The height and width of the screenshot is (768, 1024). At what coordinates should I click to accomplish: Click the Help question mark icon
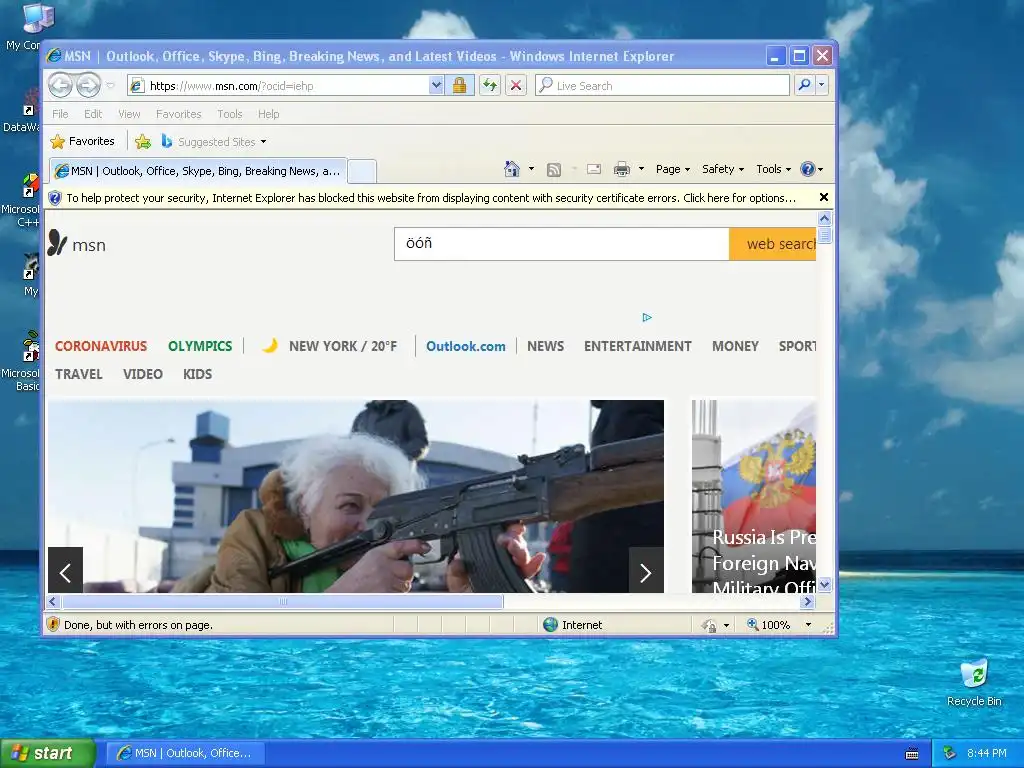point(808,169)
